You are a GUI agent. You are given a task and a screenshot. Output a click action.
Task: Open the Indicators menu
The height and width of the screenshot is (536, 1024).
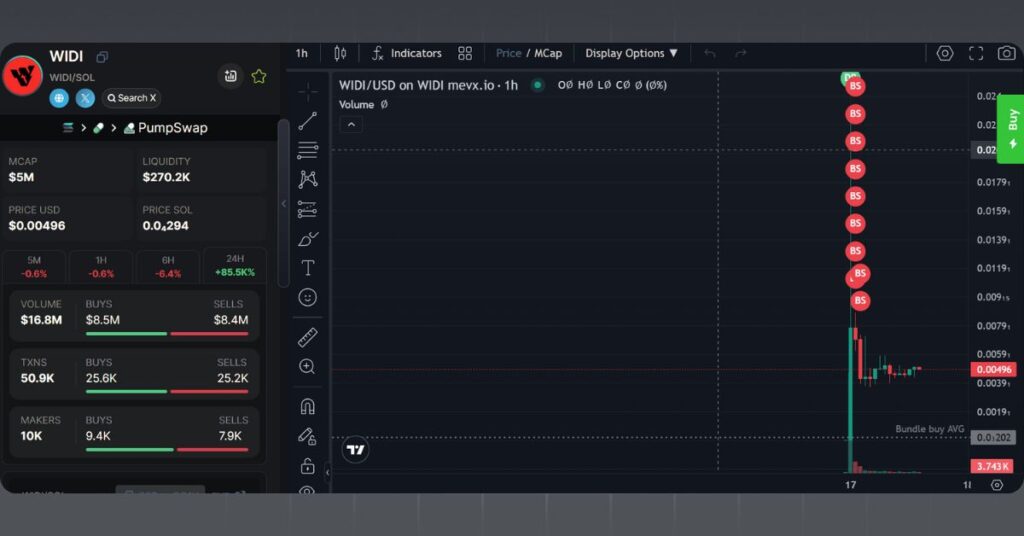click(x=407, y=54)
